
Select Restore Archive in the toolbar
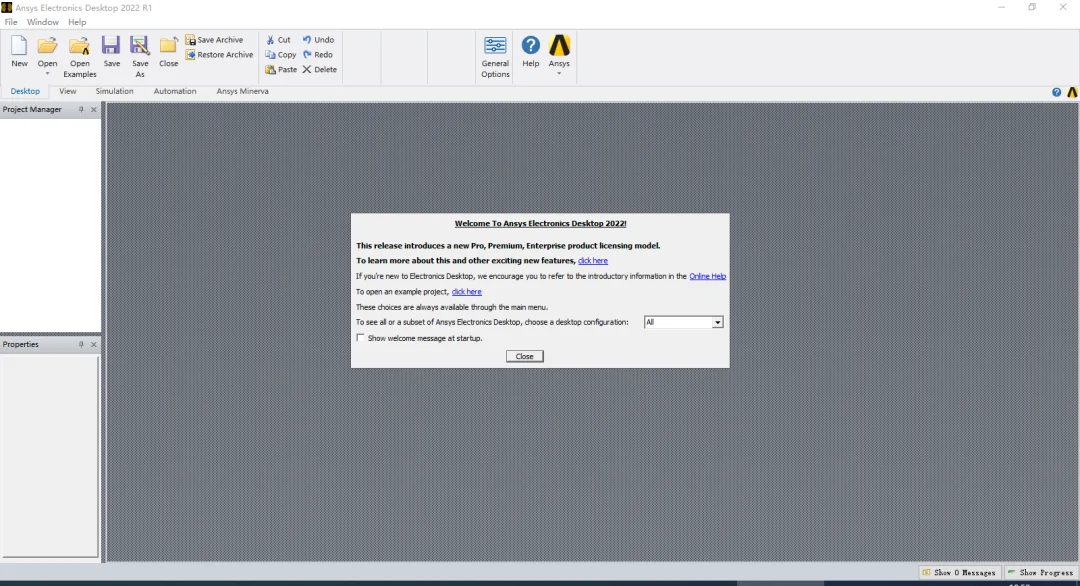[x=219, y=54]
